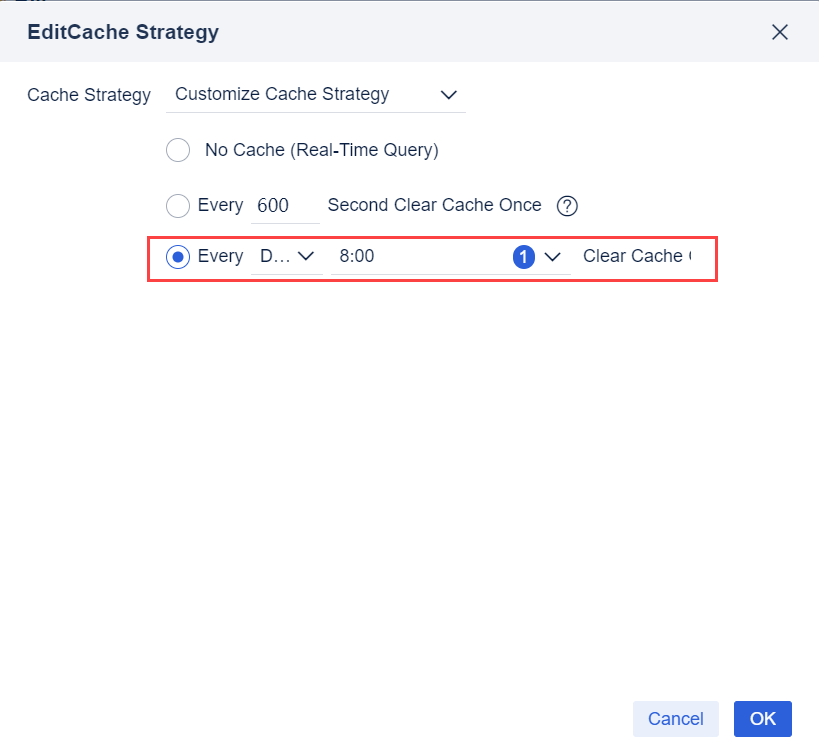Select the Every 600 Second clear option
This screenshot has width=819, height=751.
click(x=177, y=205)
